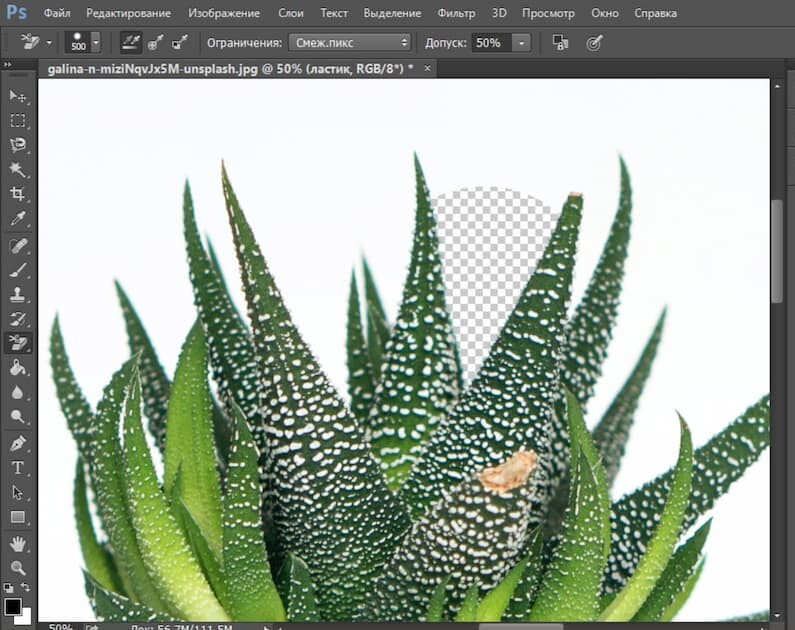
Task: Select the Path Selection tool
Action: [x=18, y=492]
